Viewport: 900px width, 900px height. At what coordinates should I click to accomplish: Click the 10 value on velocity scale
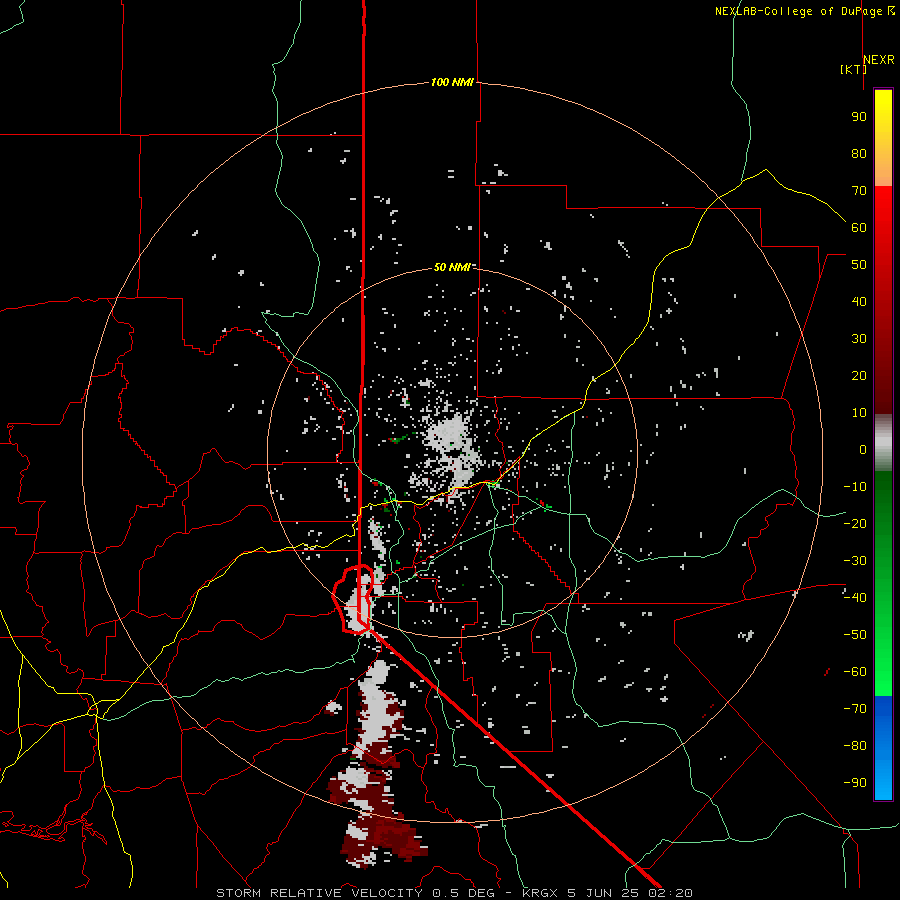(859, 413)
